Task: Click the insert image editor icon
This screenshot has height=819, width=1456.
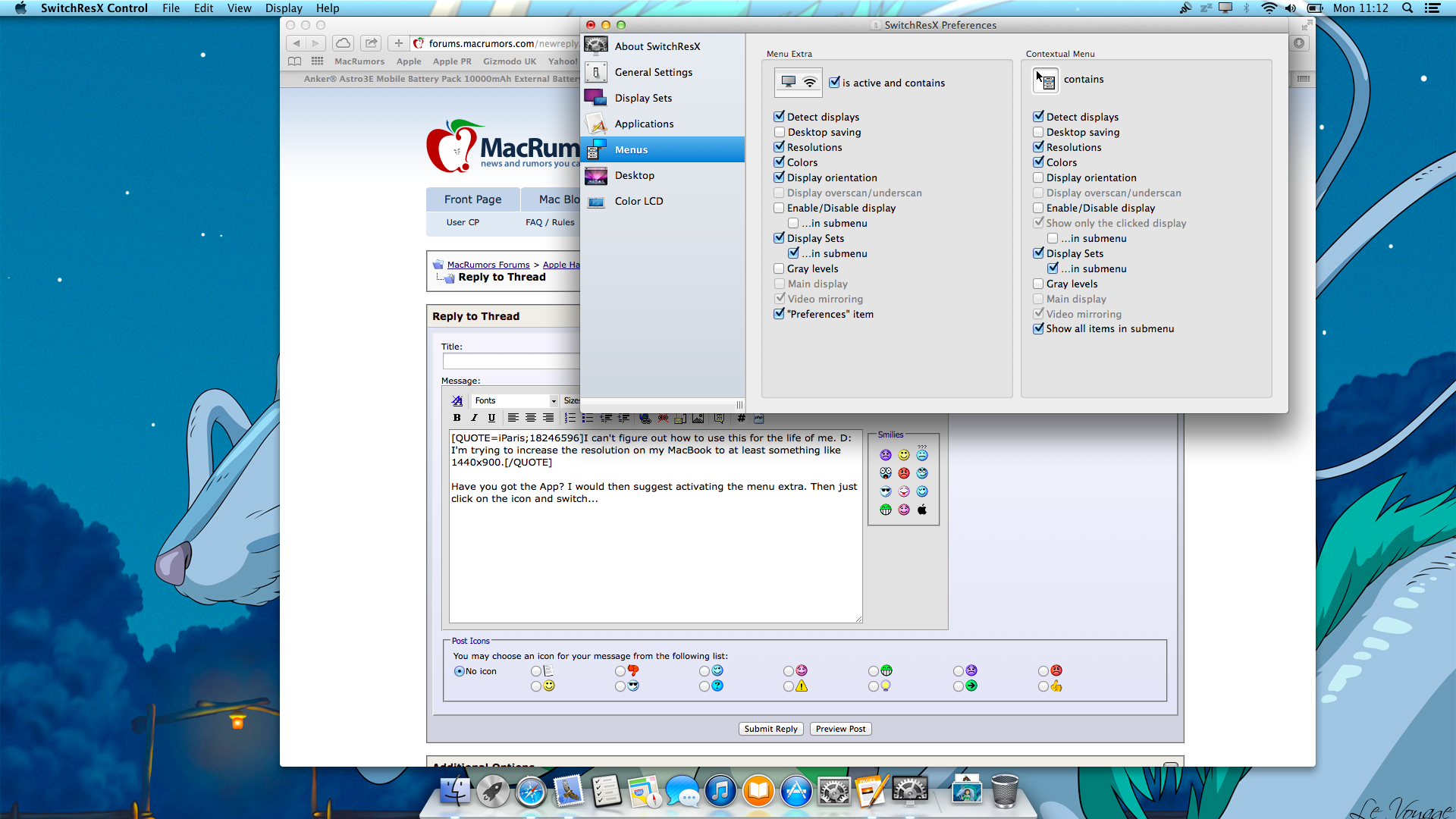Action: (698, 418)
